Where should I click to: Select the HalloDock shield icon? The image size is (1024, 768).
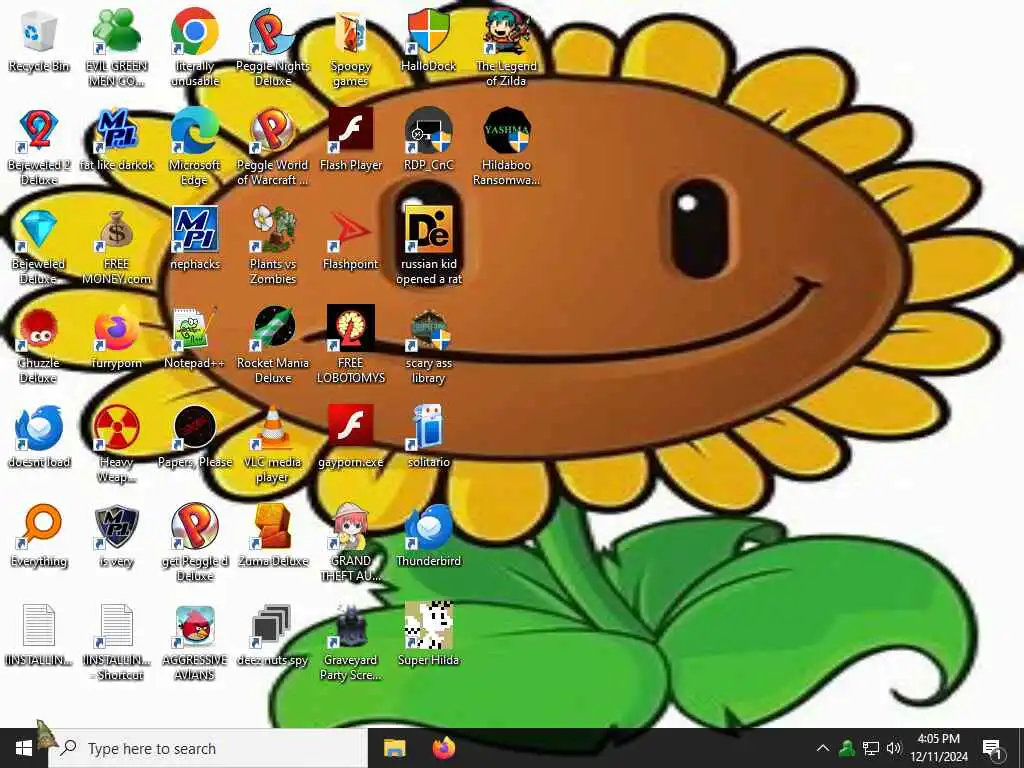428,31
